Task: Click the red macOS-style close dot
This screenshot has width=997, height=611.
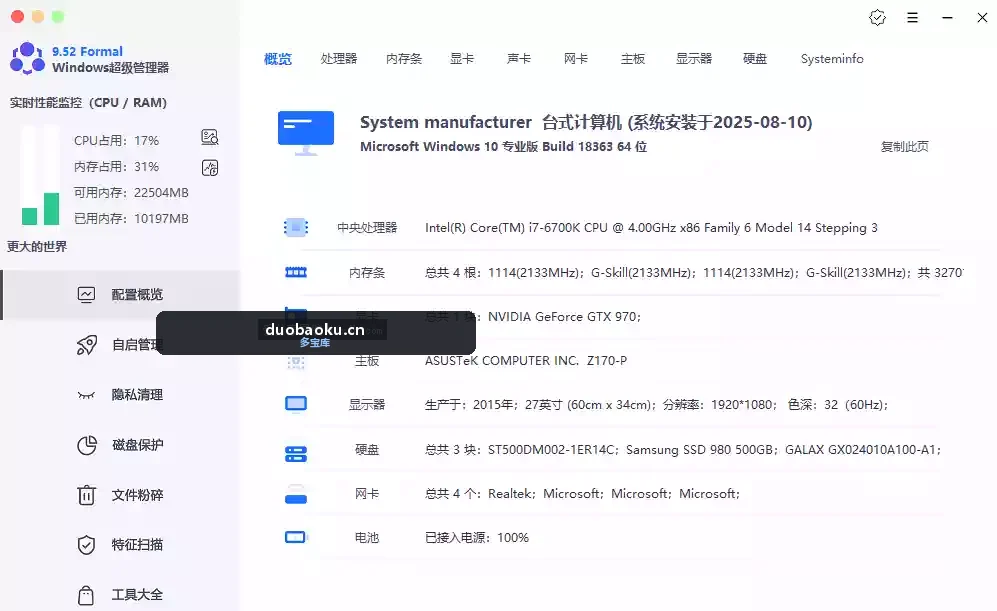Action: pos(18,17)
